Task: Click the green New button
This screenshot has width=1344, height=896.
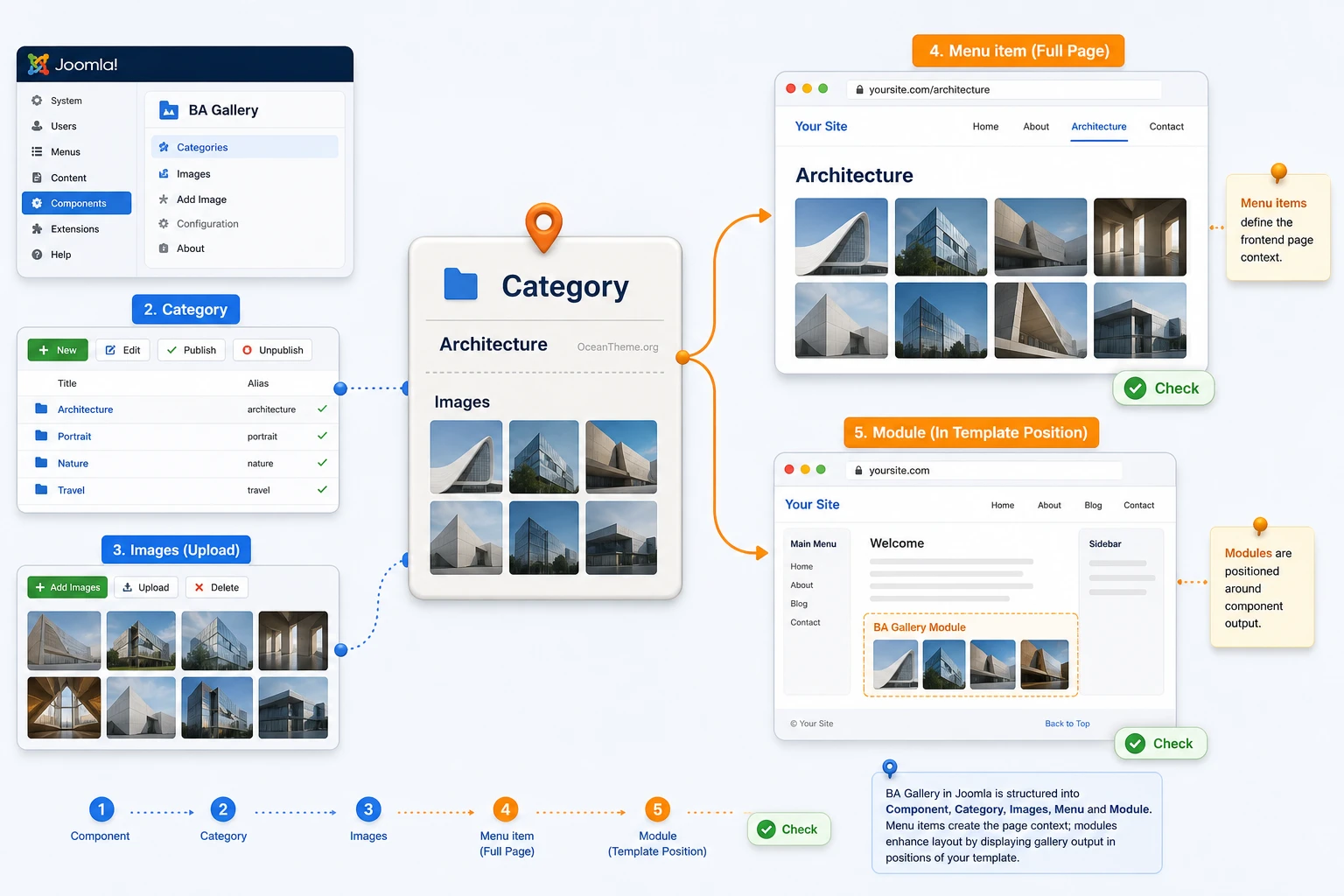Action: point(58,350)
